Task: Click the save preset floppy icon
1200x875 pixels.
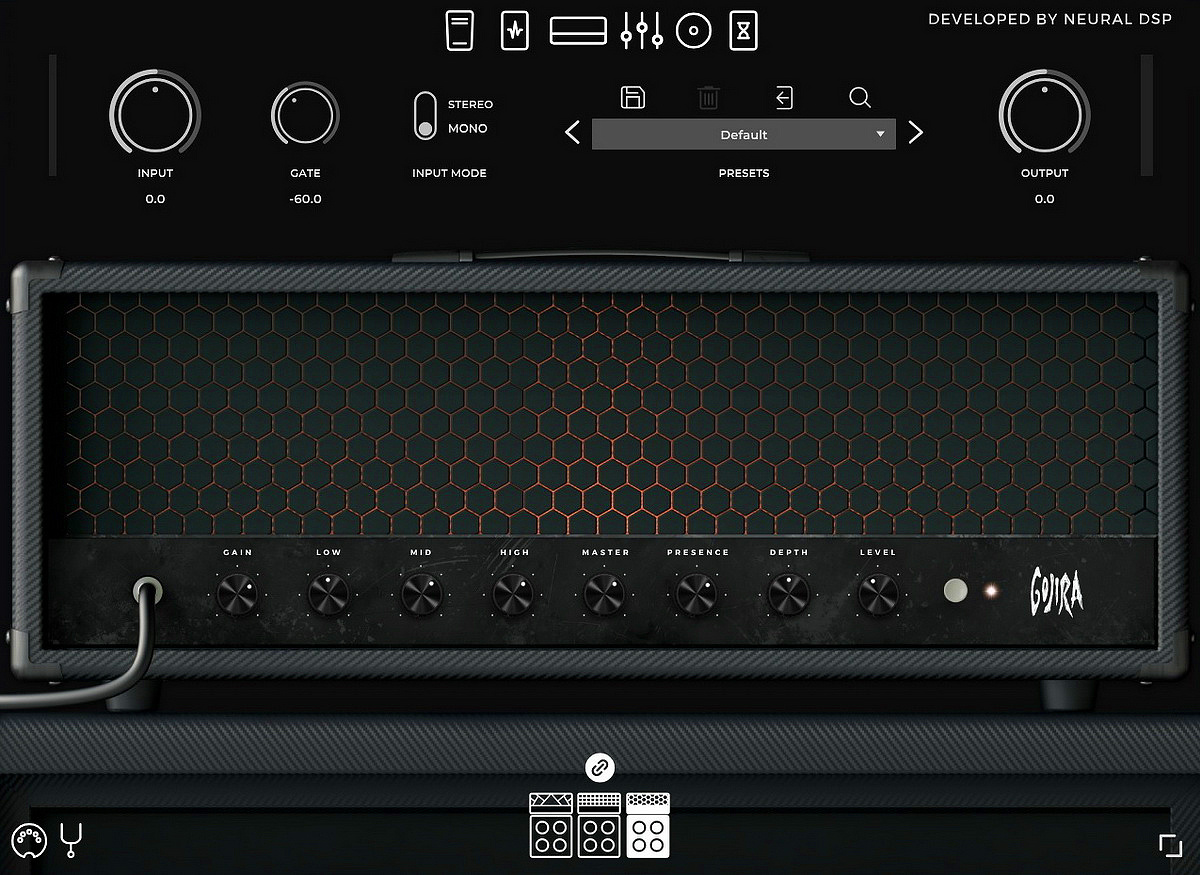Action: pos(633,97)
